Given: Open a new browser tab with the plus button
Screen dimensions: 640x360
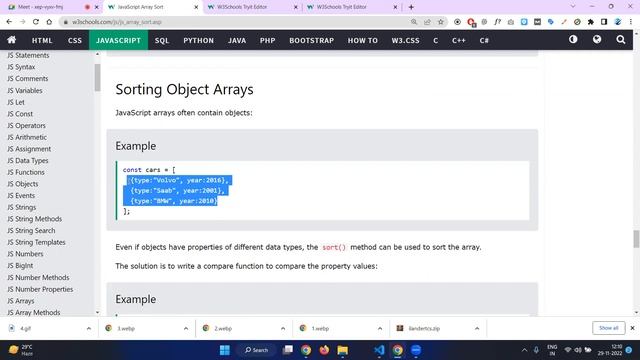Looking at the screenshot, I should 411,7.
